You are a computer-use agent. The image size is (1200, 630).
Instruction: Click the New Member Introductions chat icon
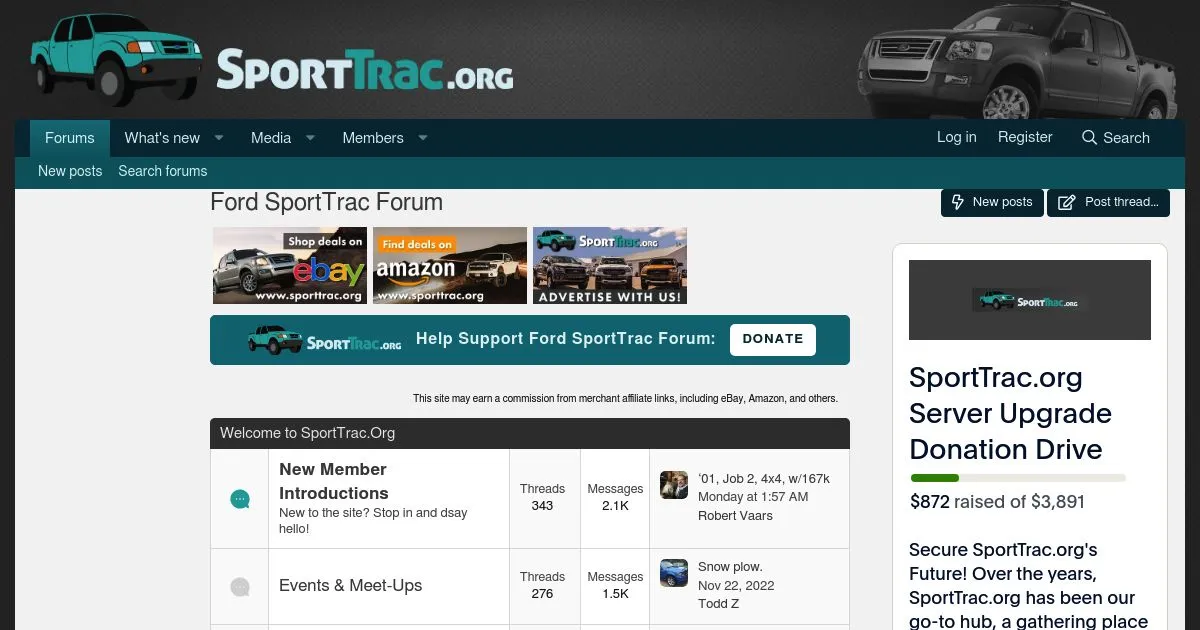(x=240, y=499)
